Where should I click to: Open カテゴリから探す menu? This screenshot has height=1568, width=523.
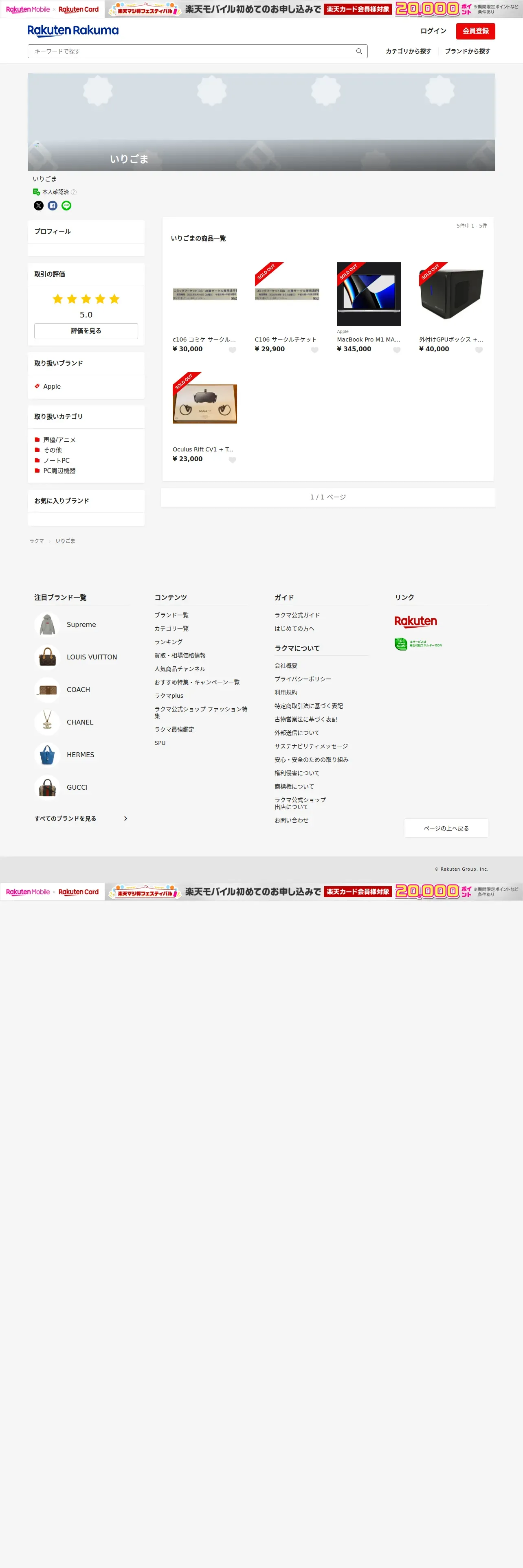point(409,51)
